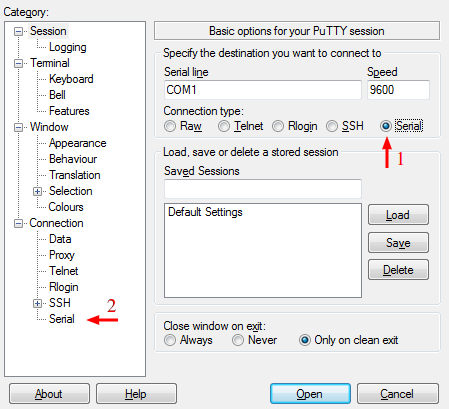Set close window on exit to Never
This screenshot has width=449, height=409.
(238, 340)
